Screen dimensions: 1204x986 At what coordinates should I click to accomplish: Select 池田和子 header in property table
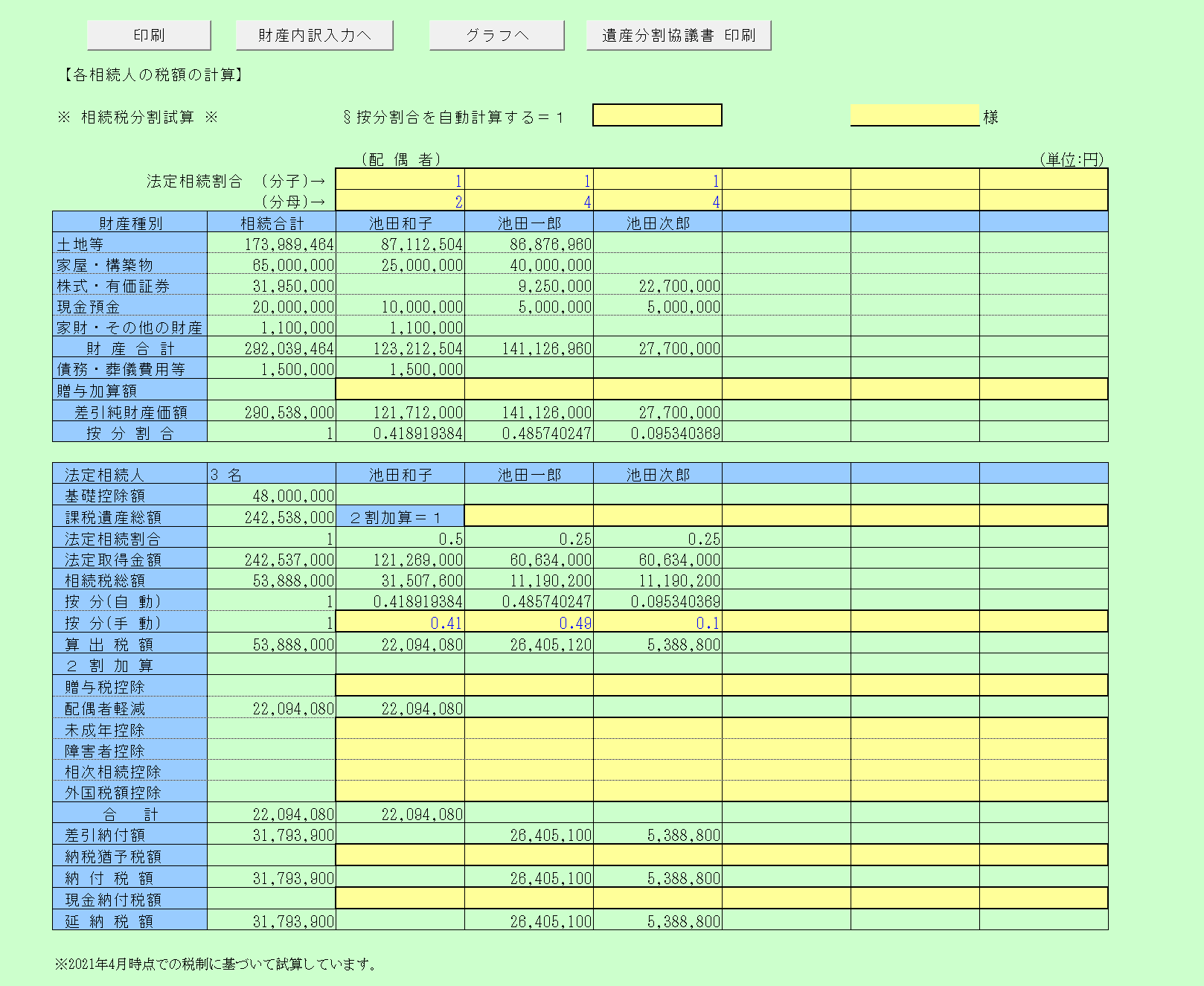point(400,223)
